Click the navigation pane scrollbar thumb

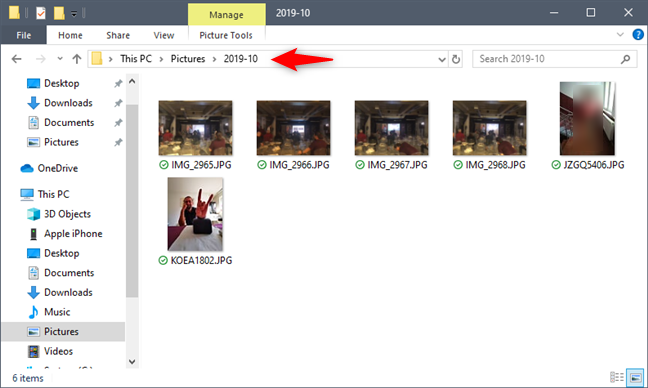click(132, 200)
